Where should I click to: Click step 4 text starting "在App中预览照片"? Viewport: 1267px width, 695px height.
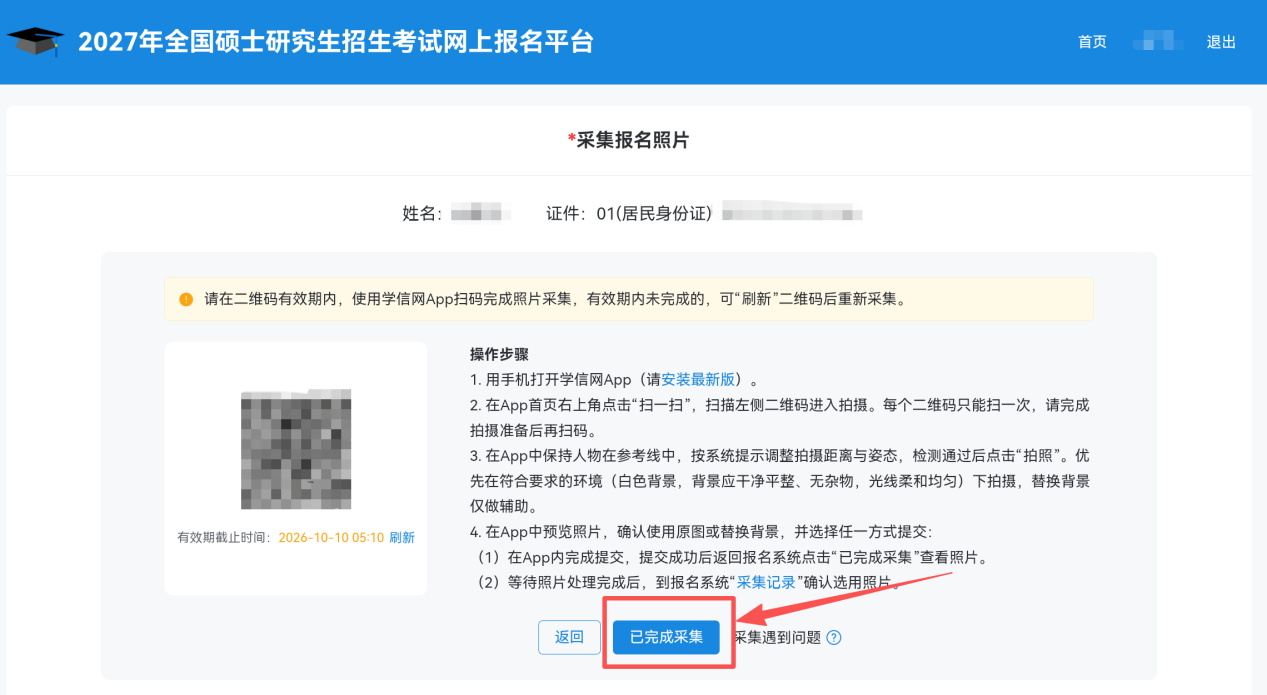click(700, 532)
